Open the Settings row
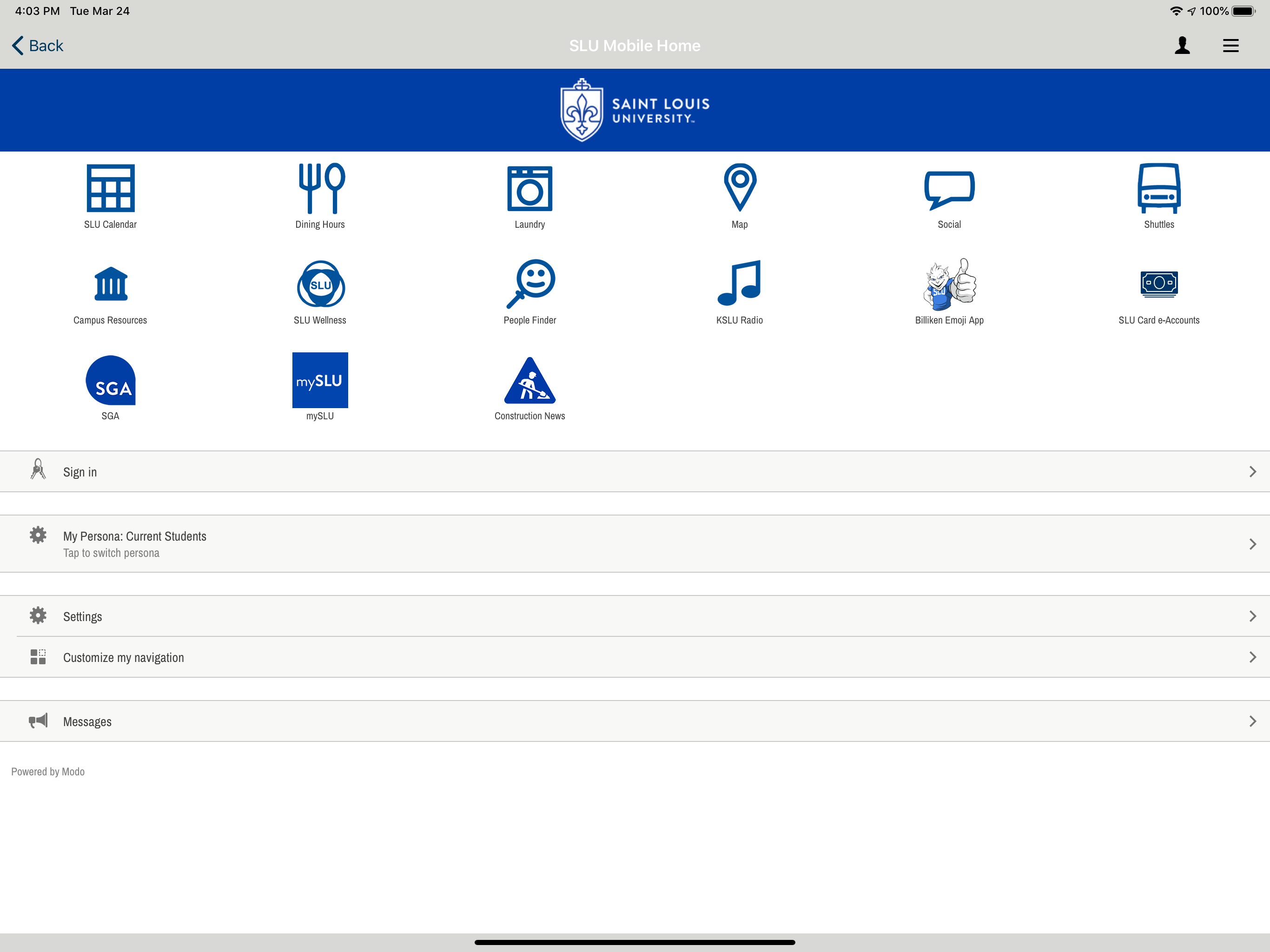This screenshot has height=952, width=1270. pos(635,616)
